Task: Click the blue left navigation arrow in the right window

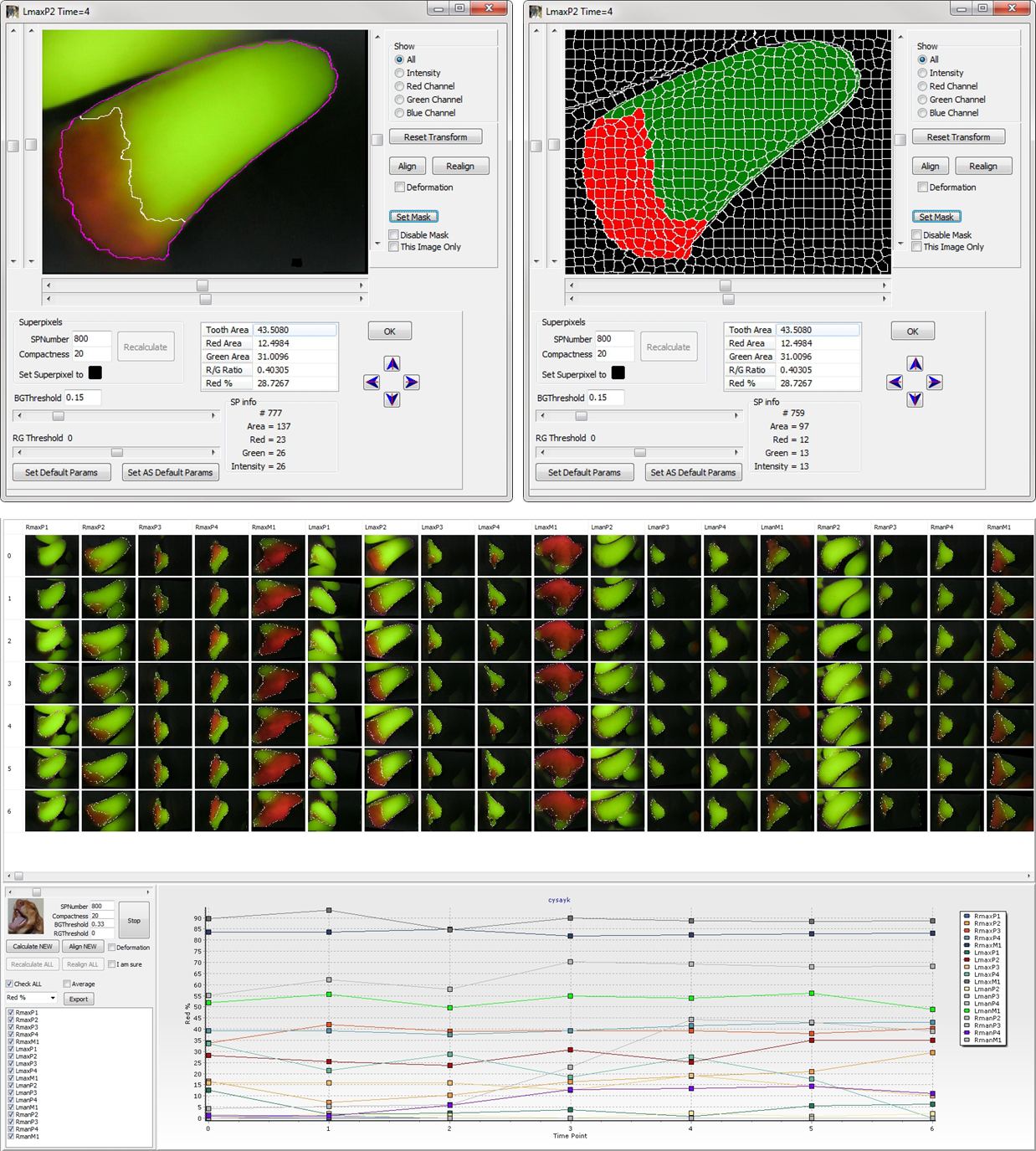Action: click(x=894, y=383)
